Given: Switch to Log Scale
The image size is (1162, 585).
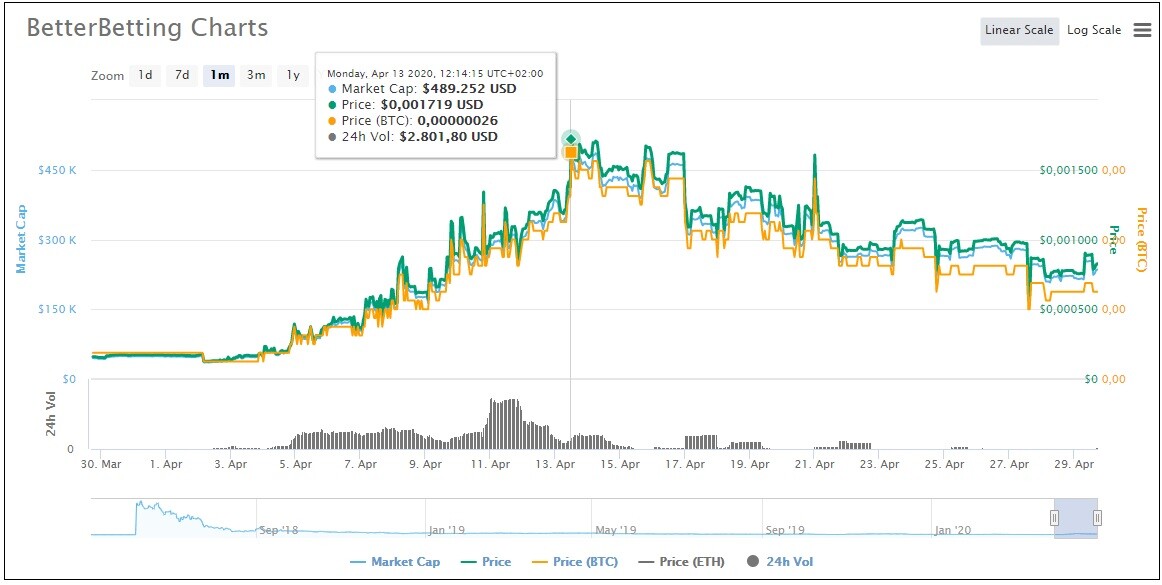Looking at the screenshot, I should click(x=1094, y=31).
